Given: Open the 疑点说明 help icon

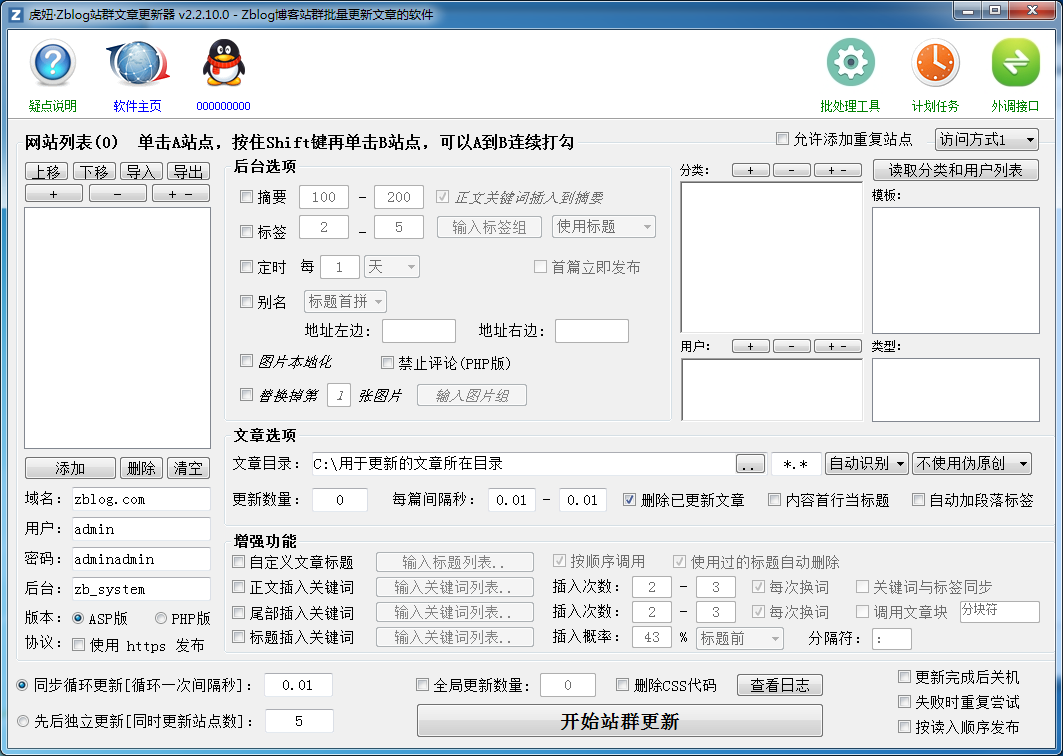Looking at the screenshot, I should coord(52,63).
